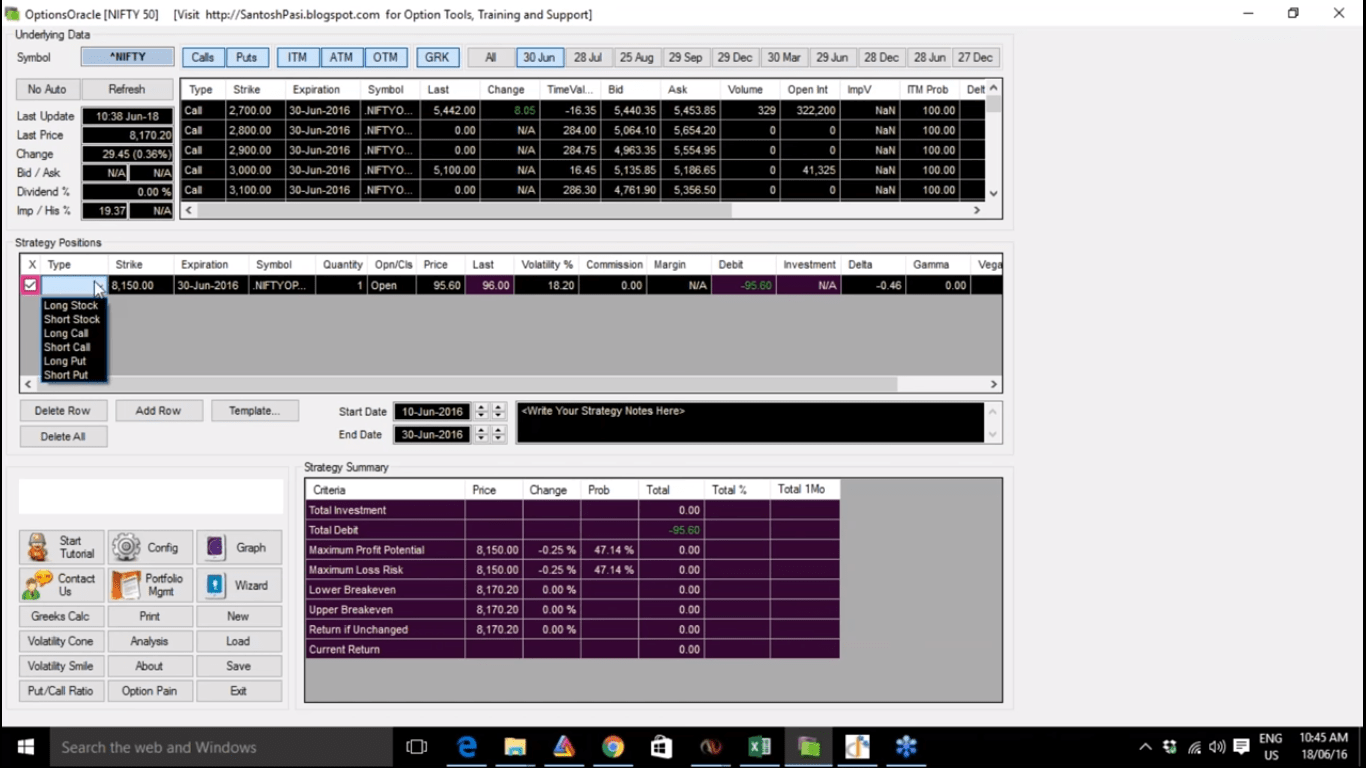Click options table horizontal scrollbar

pos(583,210)
